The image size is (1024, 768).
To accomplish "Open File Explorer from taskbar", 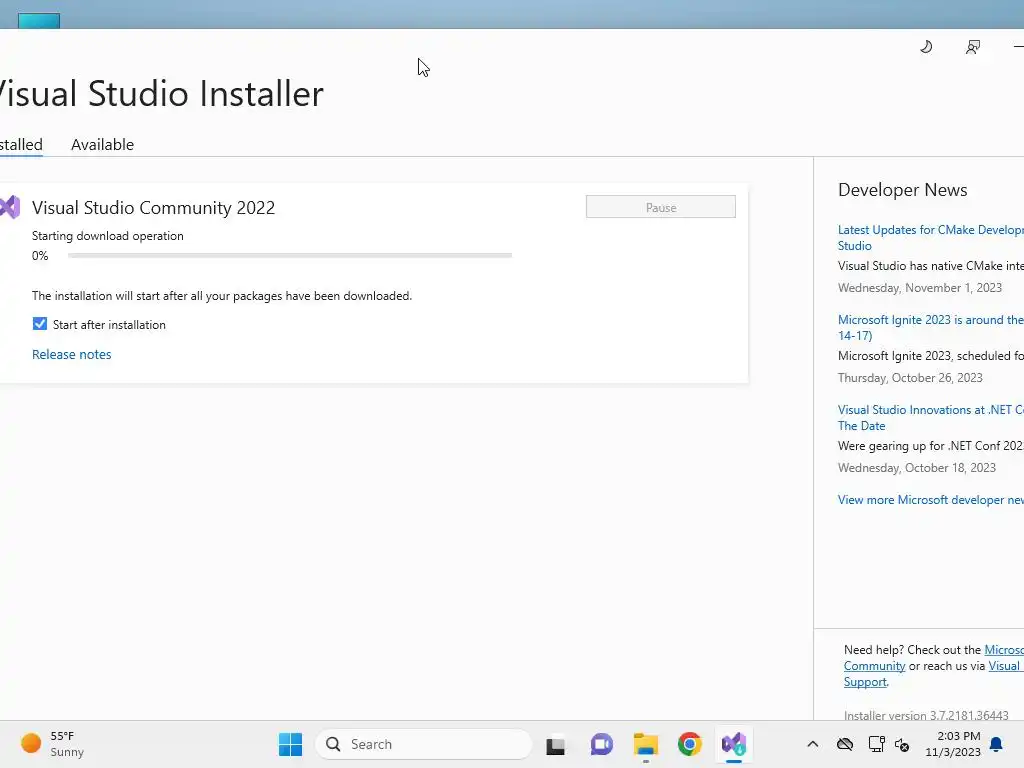I will pyautogui.click(x=645, y=744).
